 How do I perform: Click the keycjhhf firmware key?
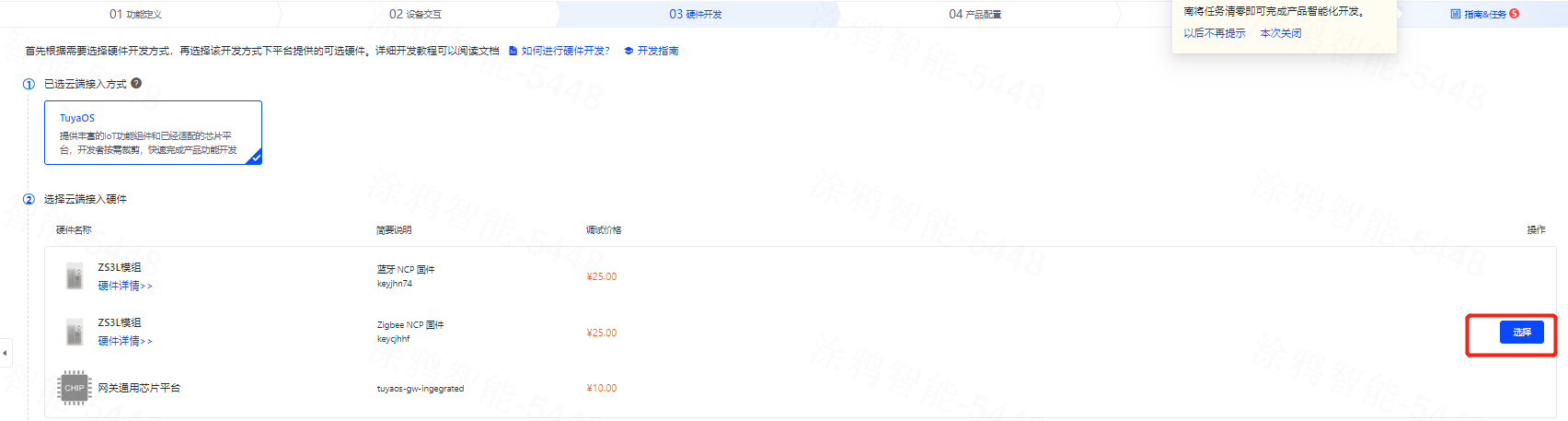[394, 339]
